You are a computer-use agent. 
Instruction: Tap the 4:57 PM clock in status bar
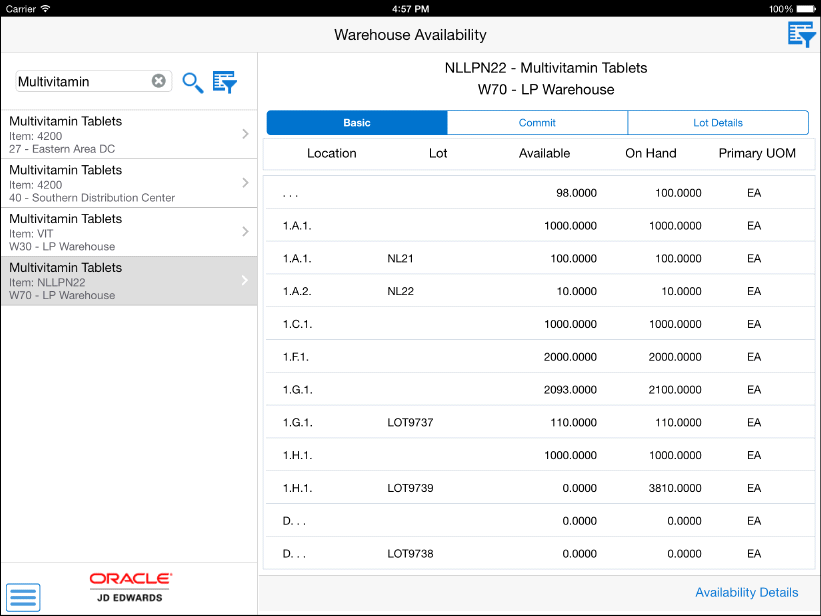pyautogui.click(x=410, y=9)
